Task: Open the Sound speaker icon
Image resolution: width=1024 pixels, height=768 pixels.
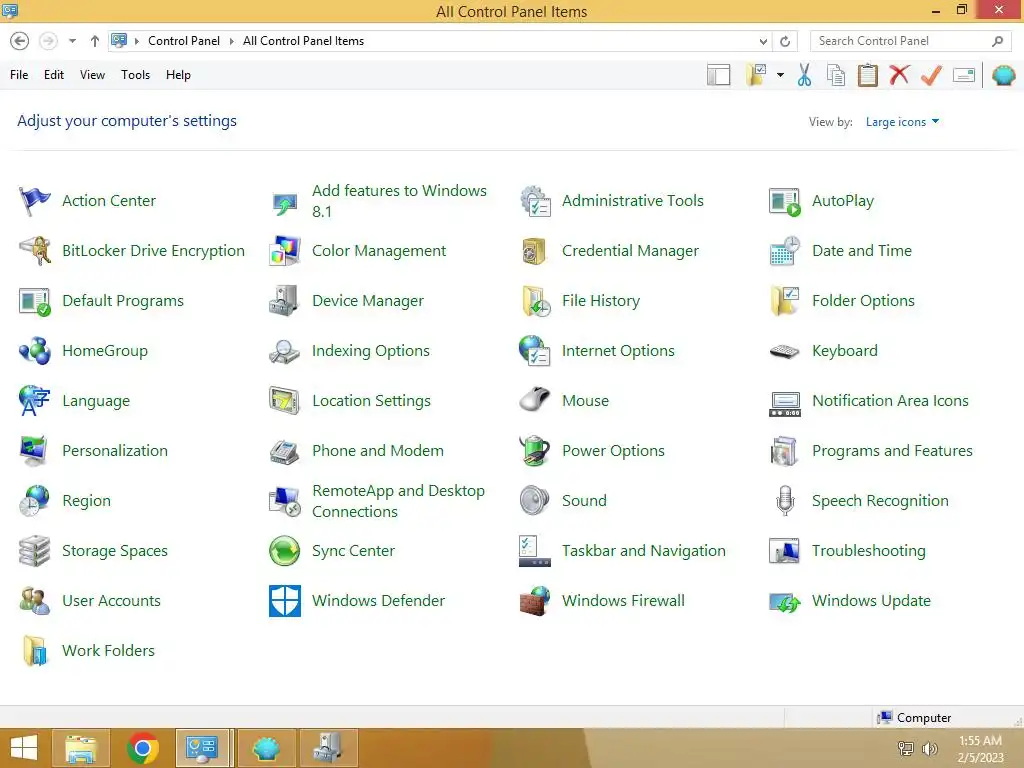Action: pos(535,501)
